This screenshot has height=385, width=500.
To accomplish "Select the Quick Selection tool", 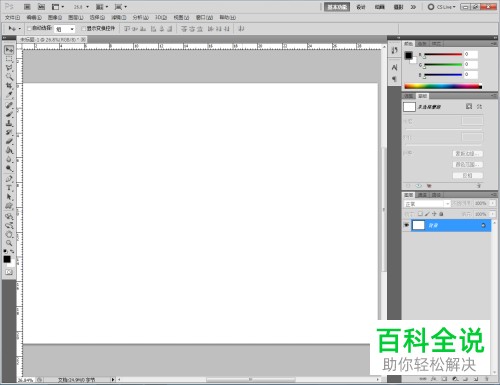I will (x=9, y=77).
